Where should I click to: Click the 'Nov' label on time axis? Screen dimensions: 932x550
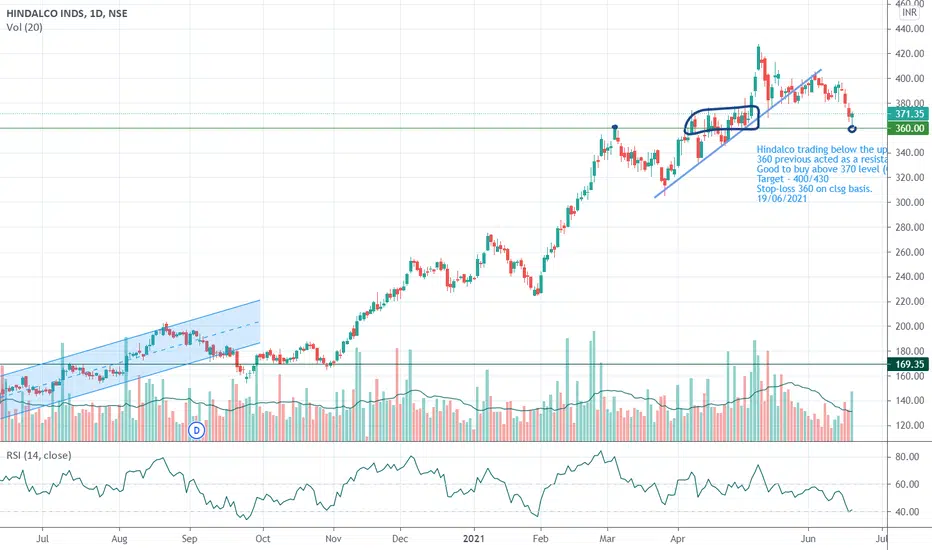coord(333,539)
